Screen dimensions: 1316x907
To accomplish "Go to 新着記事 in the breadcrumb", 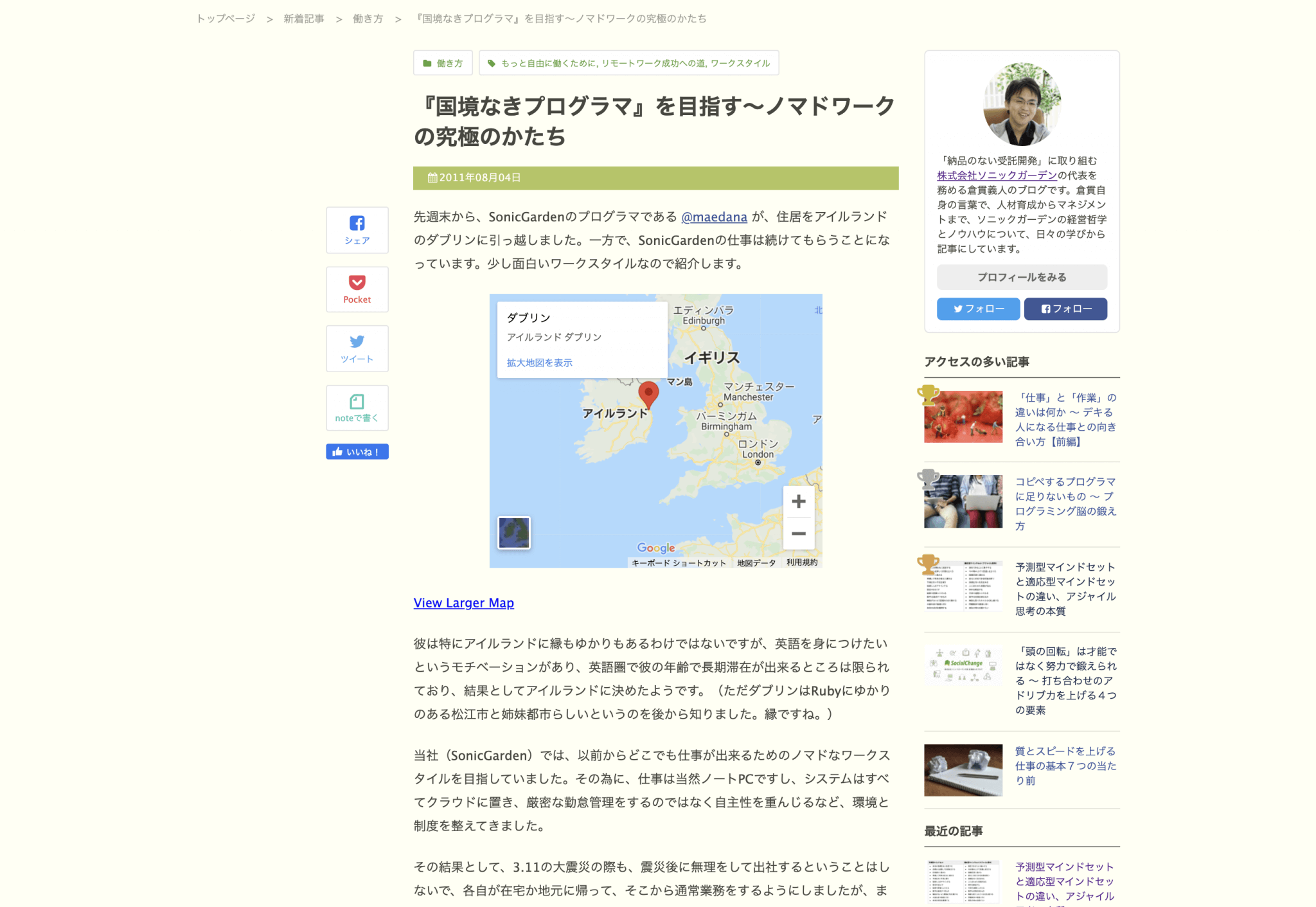I will click(x=304, y=19).
